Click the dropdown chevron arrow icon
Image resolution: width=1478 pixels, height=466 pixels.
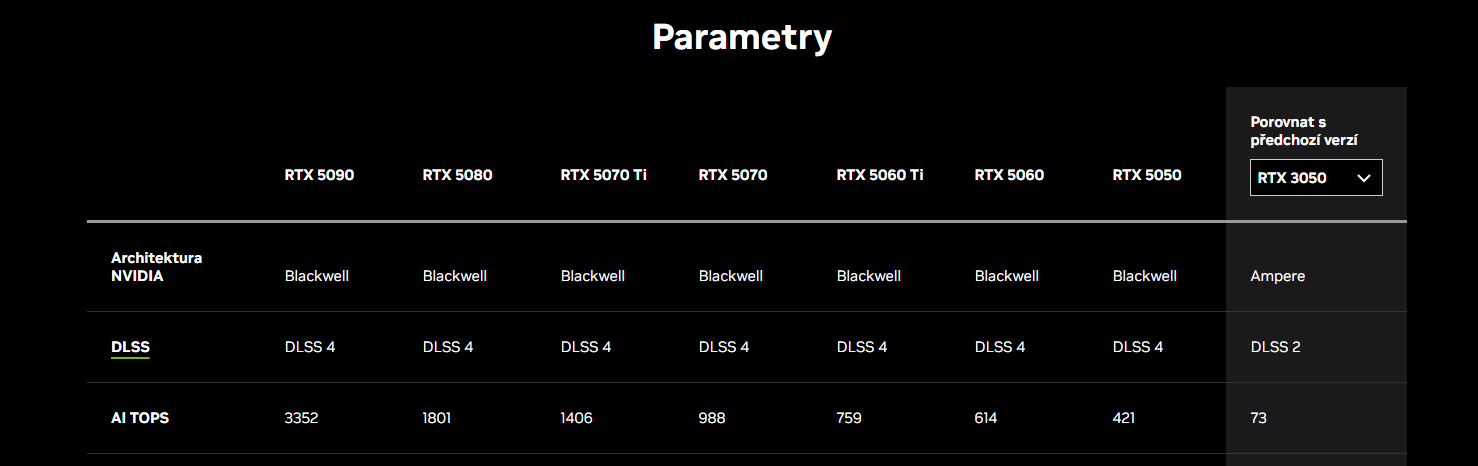1363,178
